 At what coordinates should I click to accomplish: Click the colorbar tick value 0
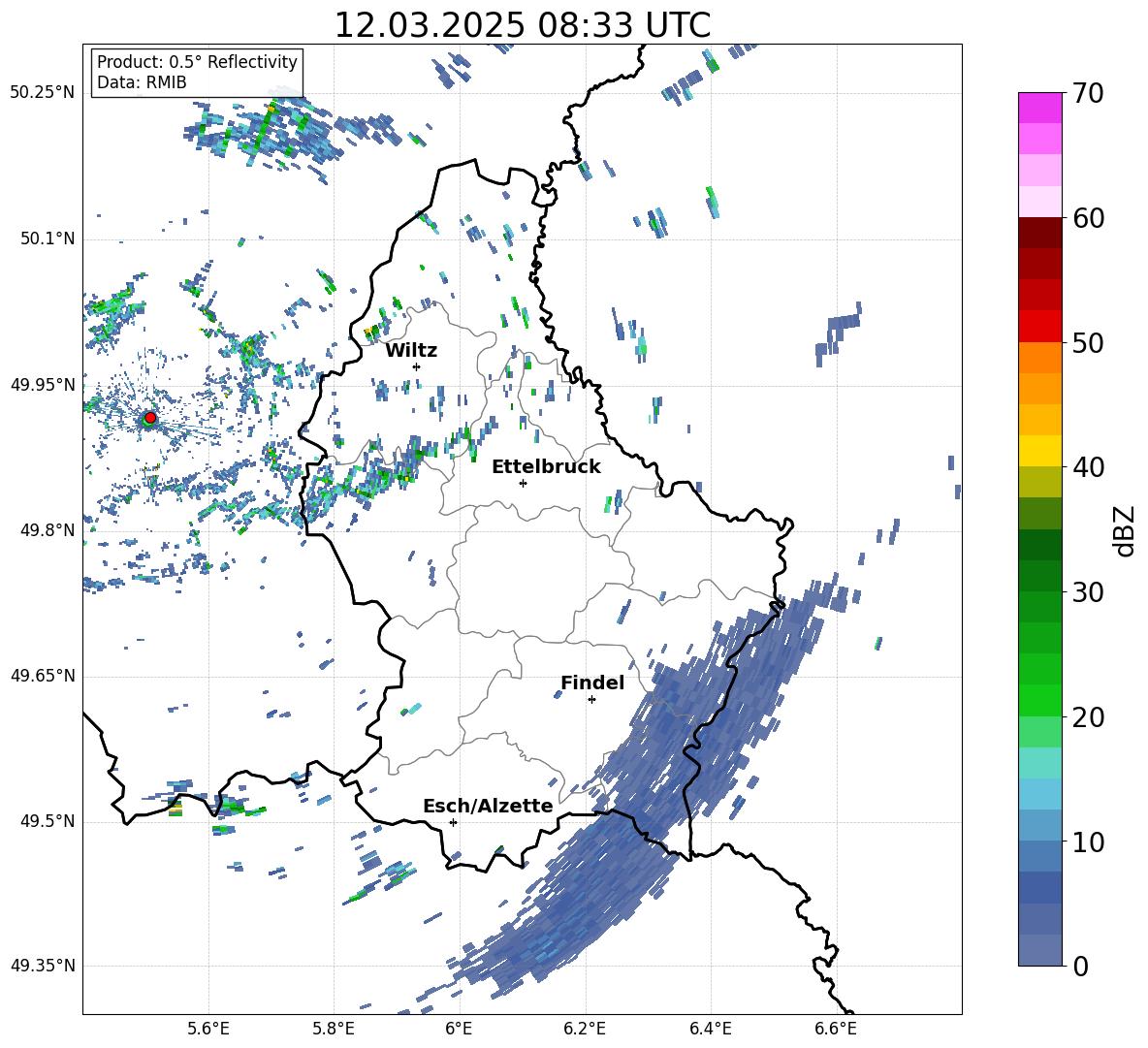[x=1080, y=967]
